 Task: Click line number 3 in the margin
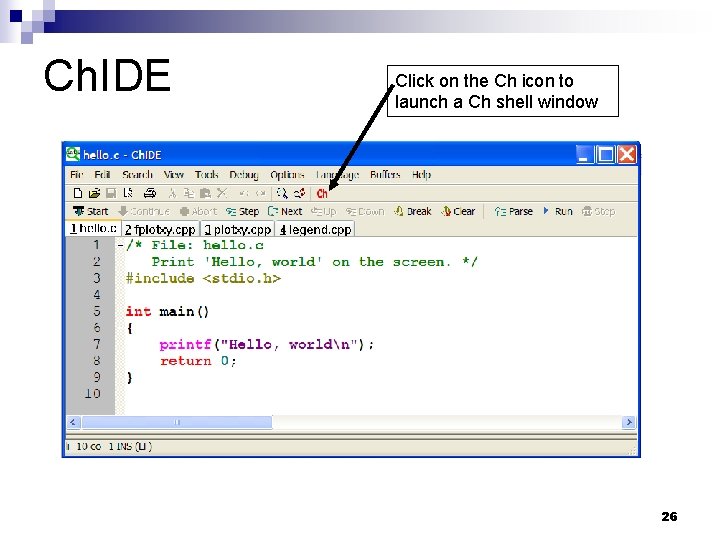pos(96,278)
